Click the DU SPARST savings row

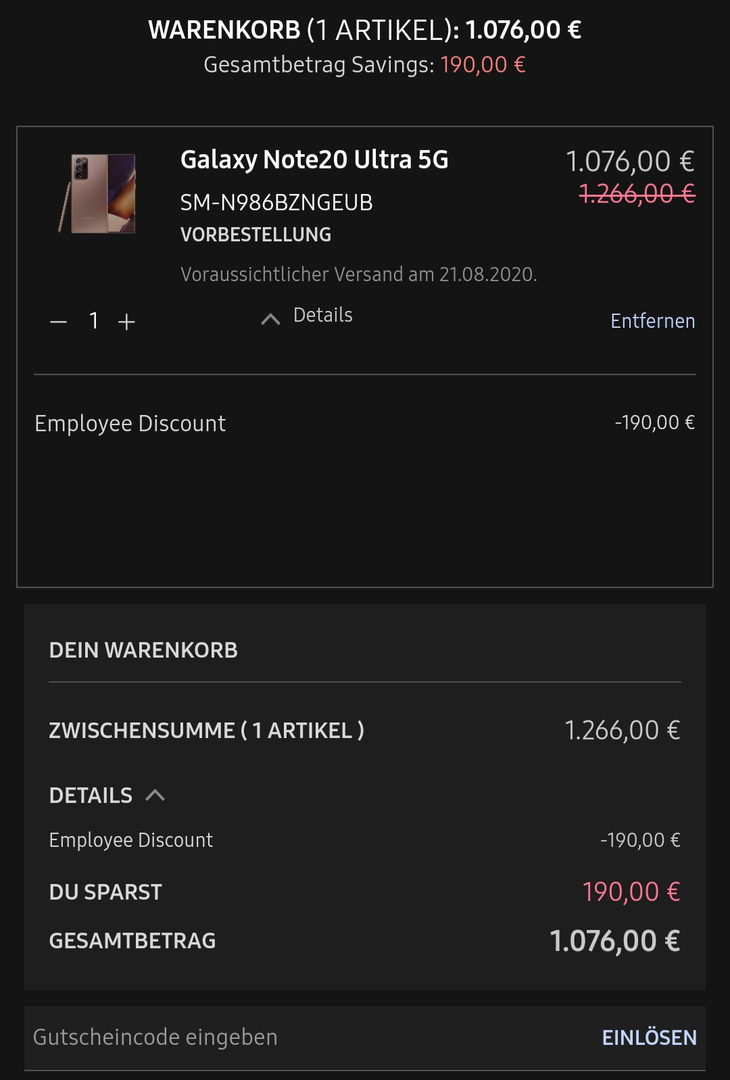pyautogui.click(x=364, y=891)
